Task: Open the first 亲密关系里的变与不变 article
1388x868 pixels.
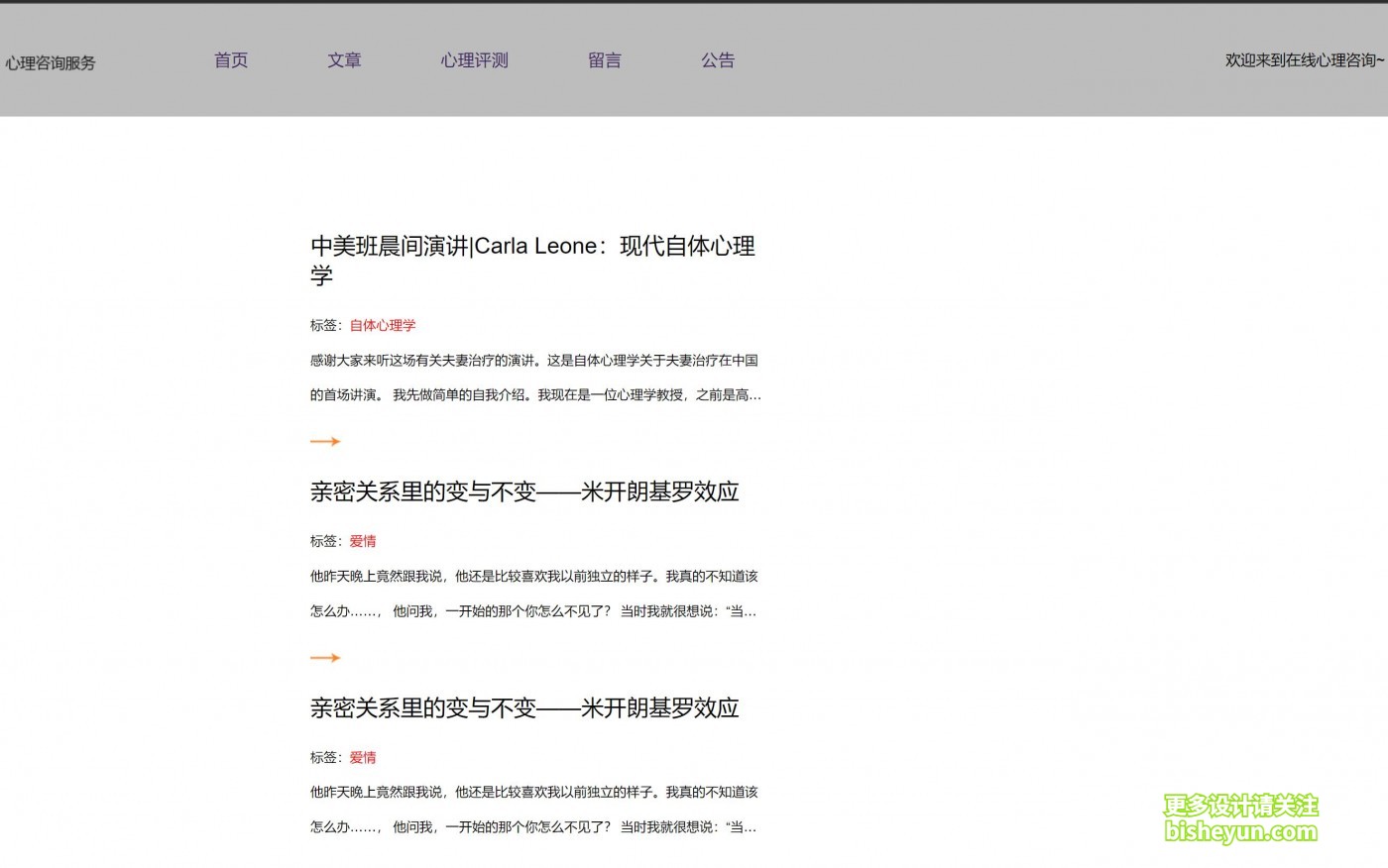Action: pos(523,492)
